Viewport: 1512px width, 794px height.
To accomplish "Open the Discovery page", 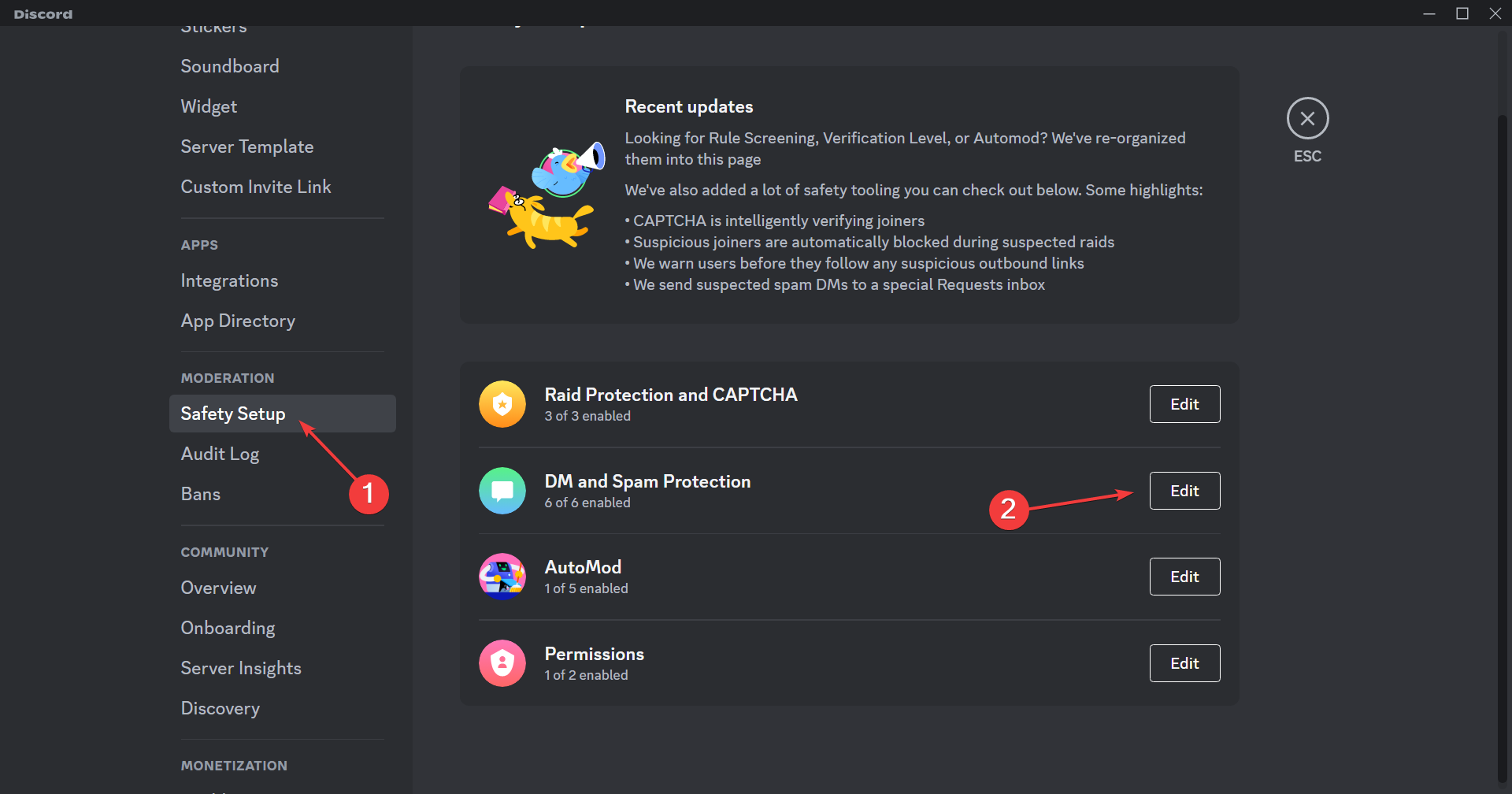I will point(282,708).
